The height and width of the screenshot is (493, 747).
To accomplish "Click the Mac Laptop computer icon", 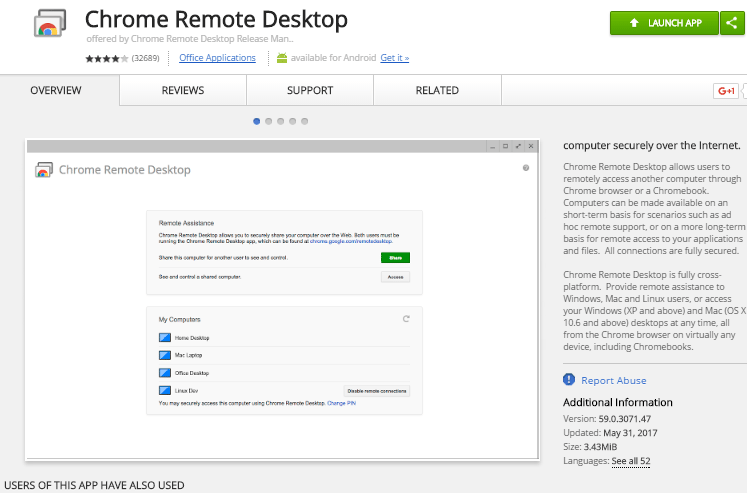I will pos(165,355).
